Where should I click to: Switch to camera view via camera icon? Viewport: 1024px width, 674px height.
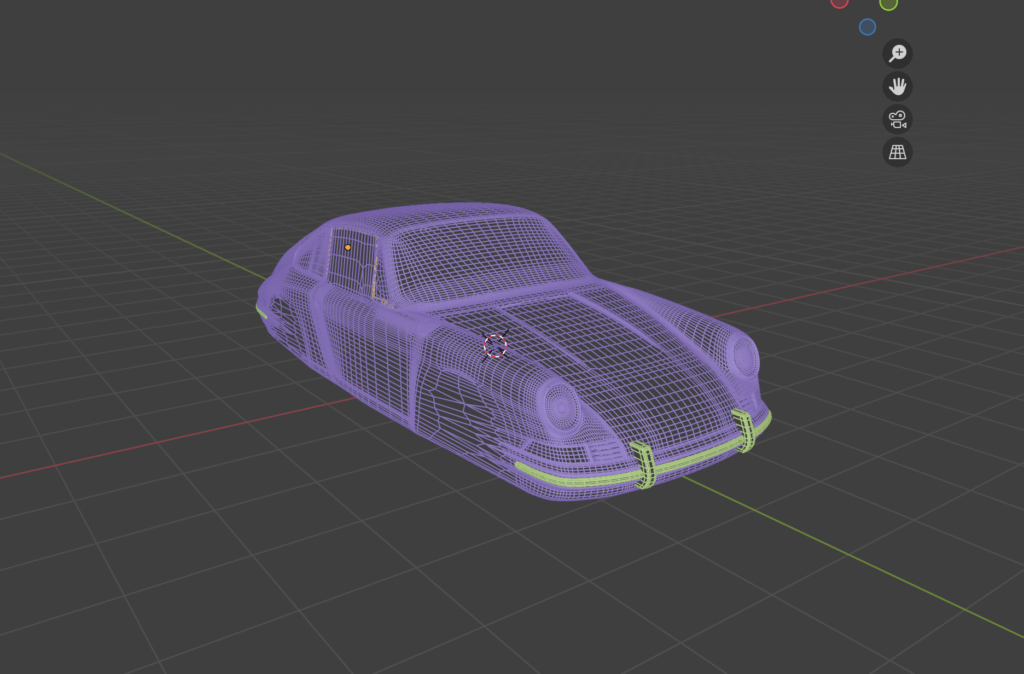pyautogui.click(x=897, y=120)
